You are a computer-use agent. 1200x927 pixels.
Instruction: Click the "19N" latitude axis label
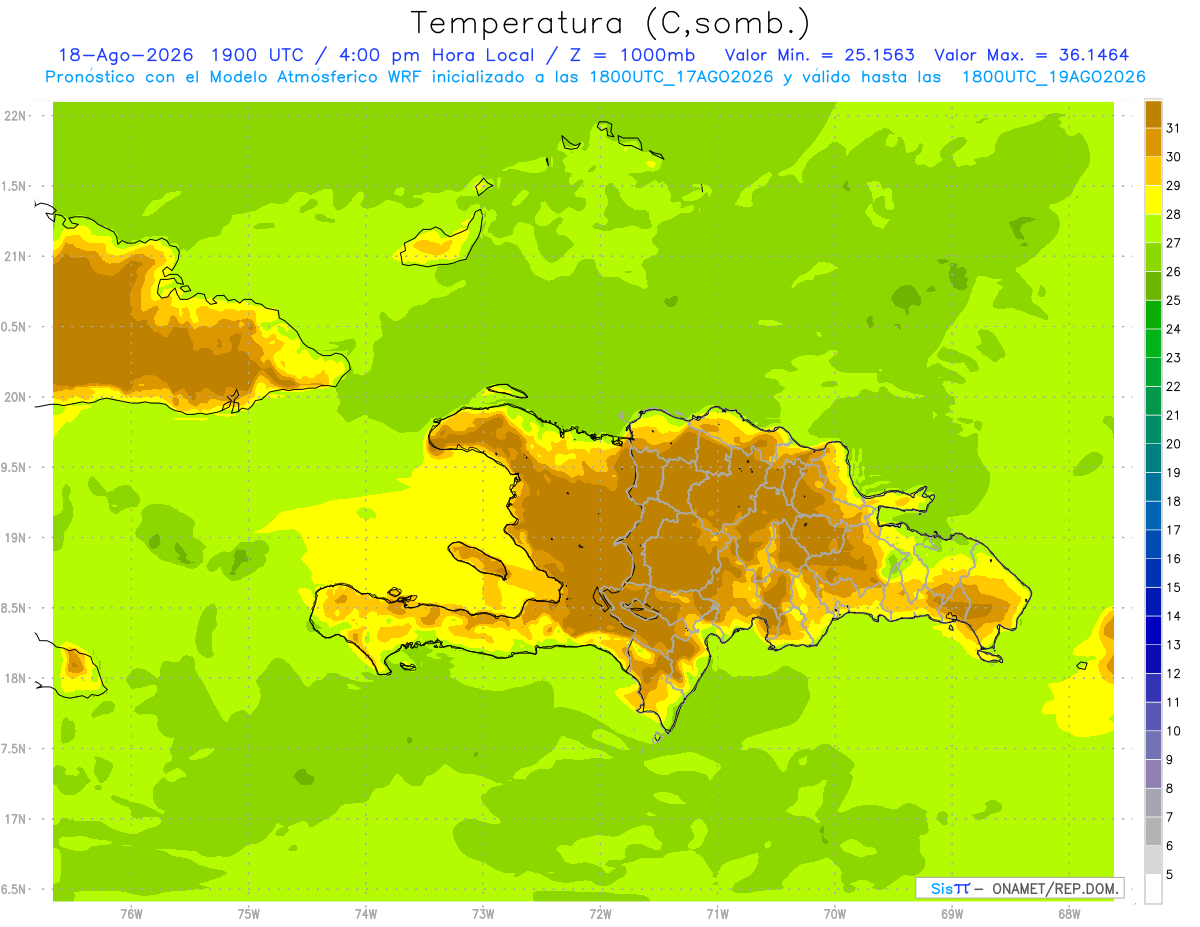[x=16, y=538]
